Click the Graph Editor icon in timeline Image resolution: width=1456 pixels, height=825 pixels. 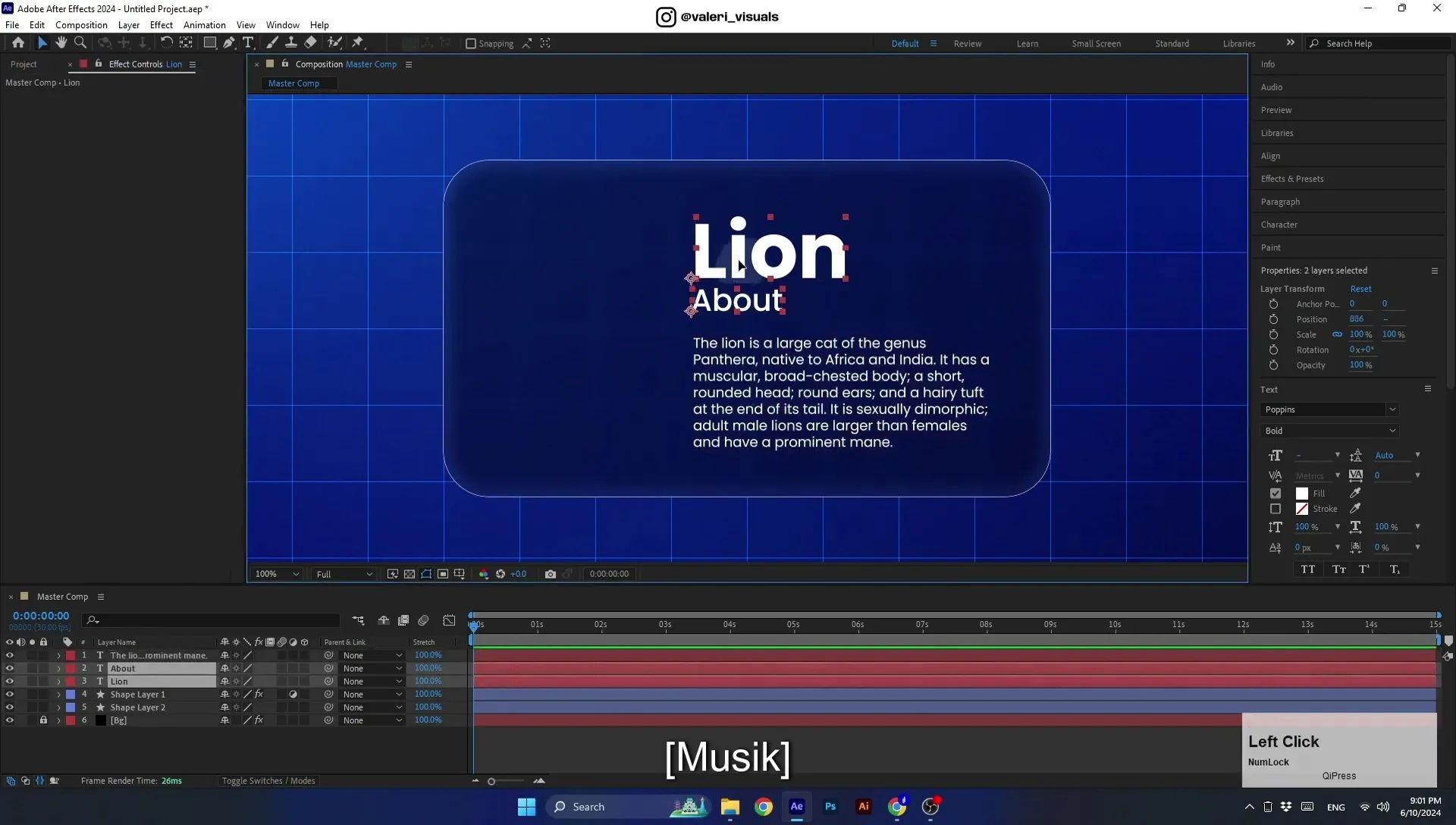[x=449, y=620]
